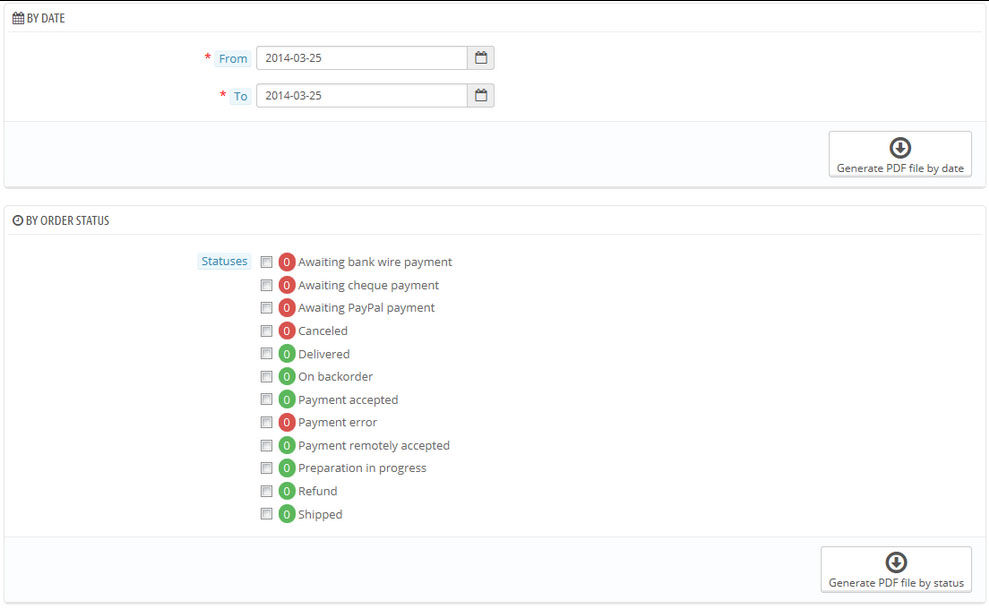
Task: Check the Awaiting bank wire payment checkbox
Action: coord(267,262)
